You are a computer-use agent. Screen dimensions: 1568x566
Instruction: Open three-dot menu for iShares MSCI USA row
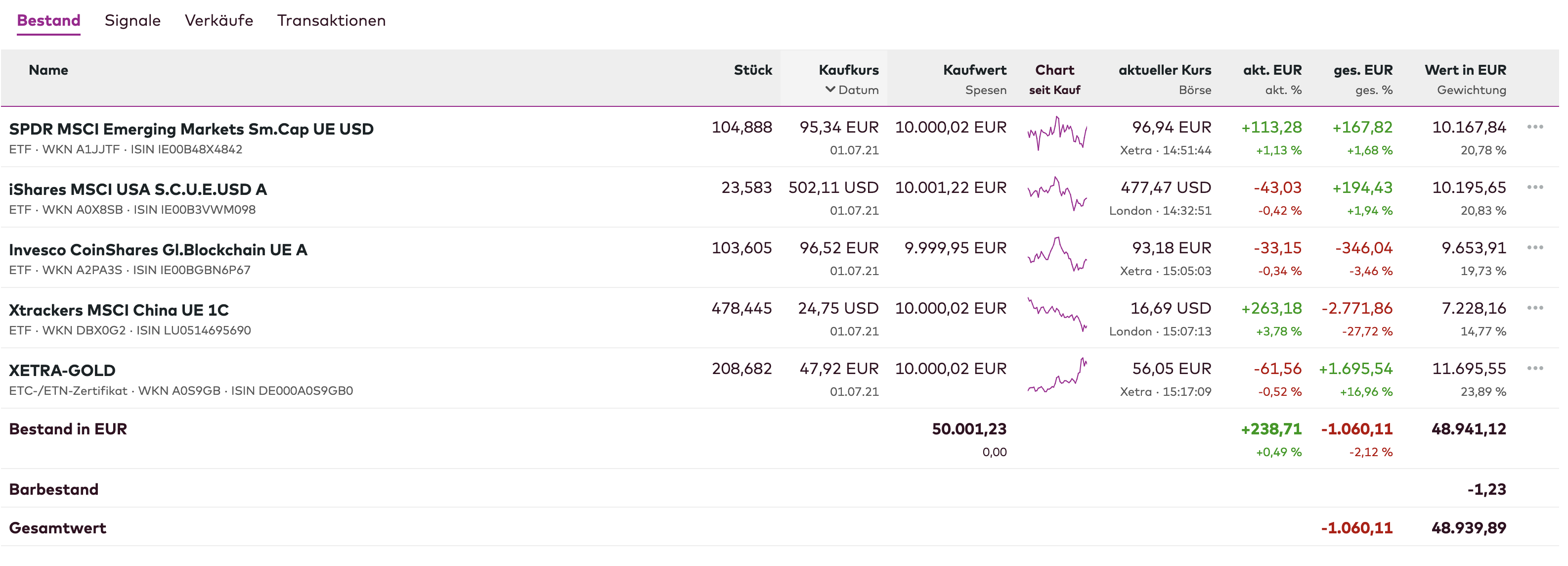coord(1534,187)
